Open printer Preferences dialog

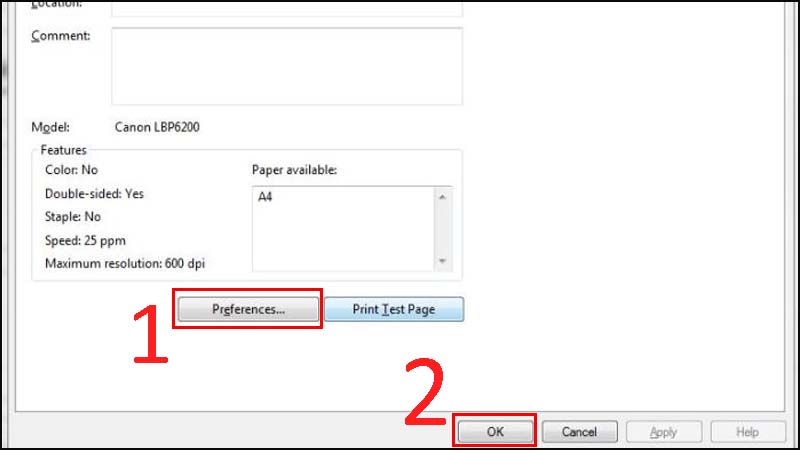(248, 309)
